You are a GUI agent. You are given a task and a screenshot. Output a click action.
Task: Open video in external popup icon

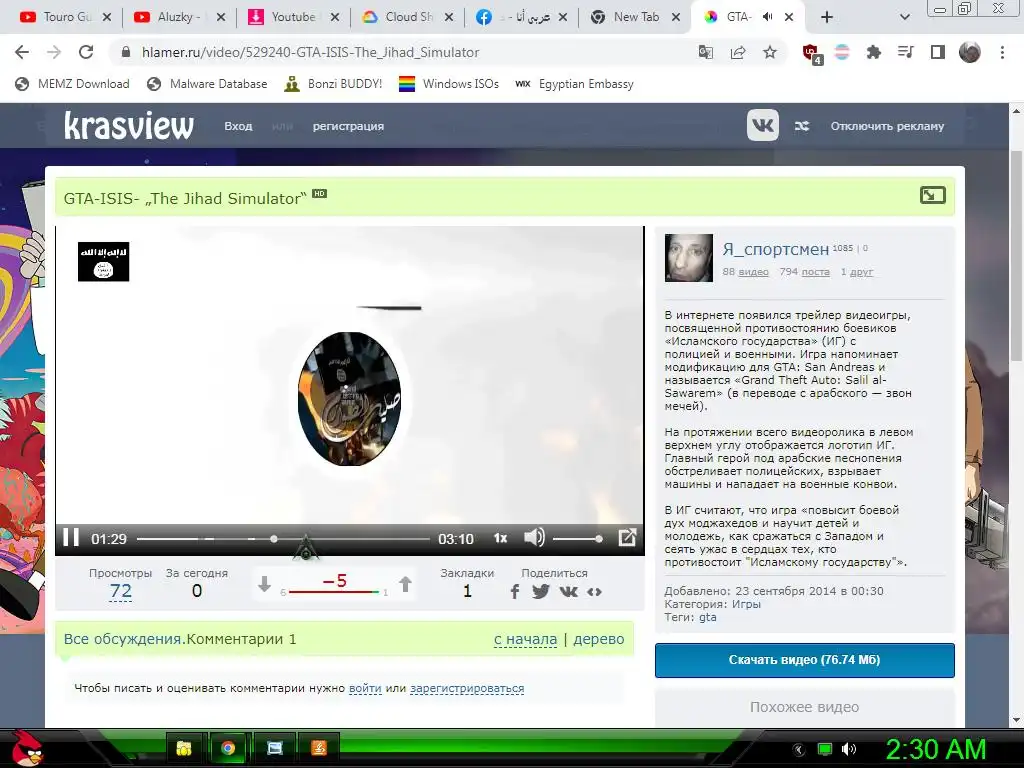[627, 537]
